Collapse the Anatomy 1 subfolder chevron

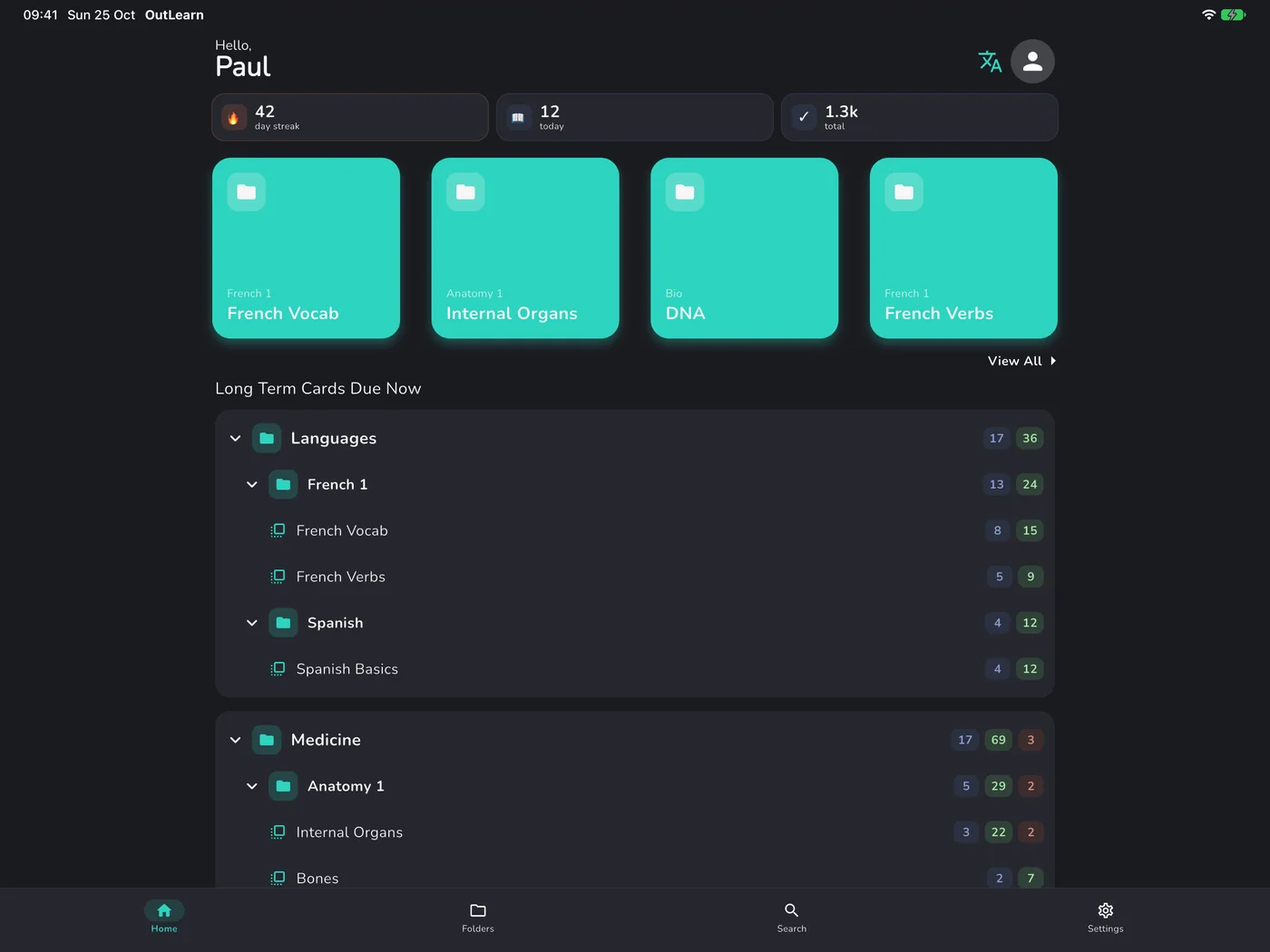(252, 786)
